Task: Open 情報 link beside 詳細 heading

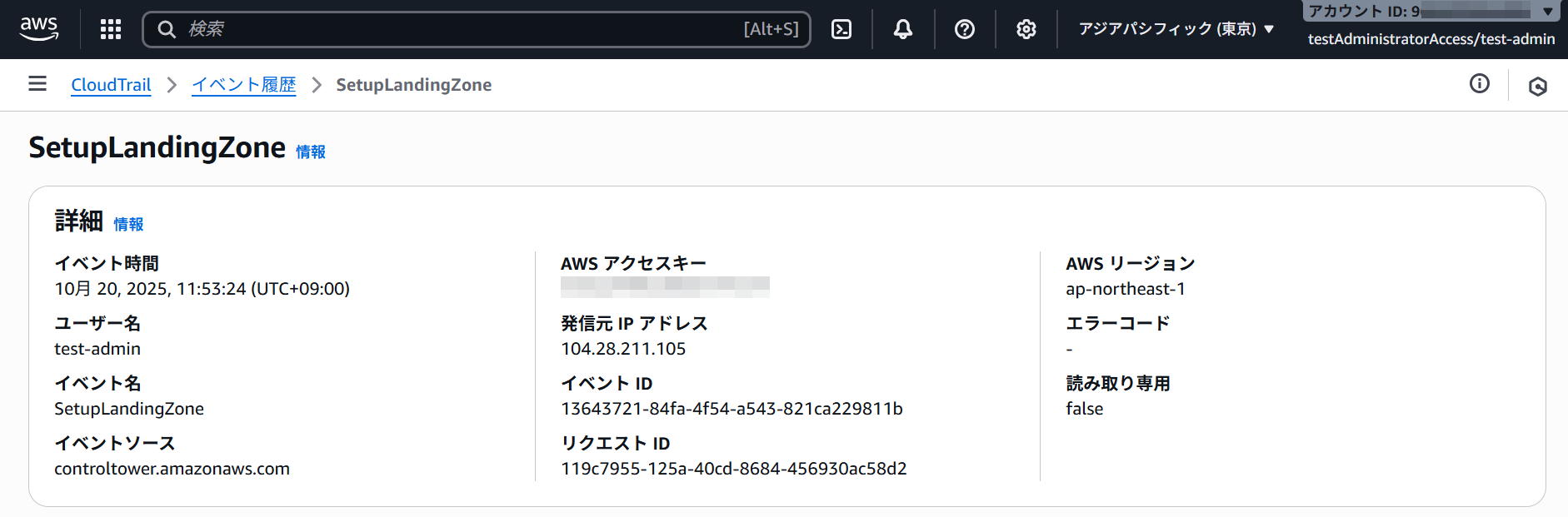Action: click(x=128, y=224)
